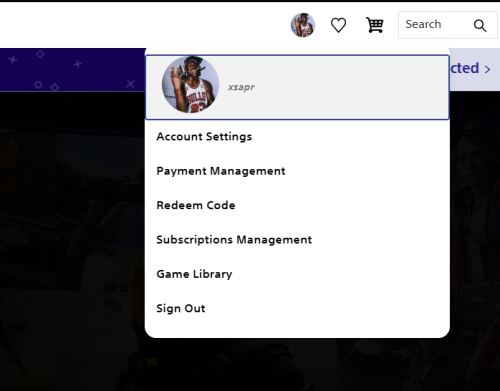Open Subscriptions Management
Screen dimensions: 500x391
(234, 240)
